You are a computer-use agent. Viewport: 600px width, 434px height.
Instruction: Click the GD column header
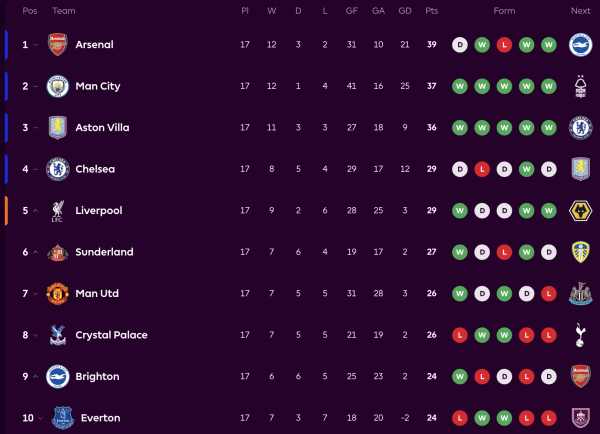(x=403, y=10)
